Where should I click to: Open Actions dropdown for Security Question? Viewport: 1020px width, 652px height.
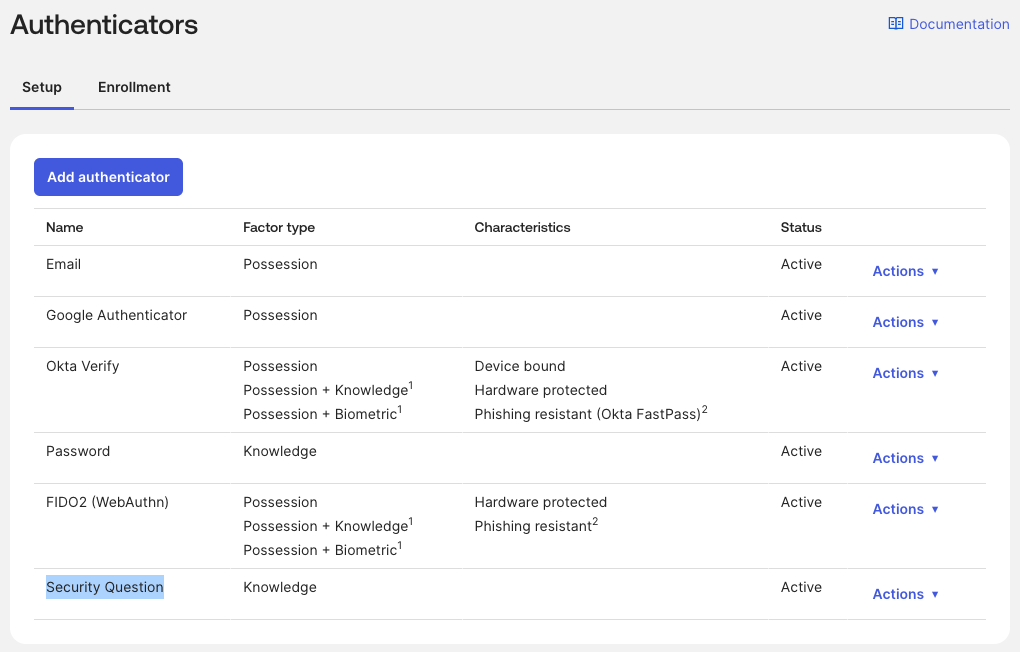[905, 594]
